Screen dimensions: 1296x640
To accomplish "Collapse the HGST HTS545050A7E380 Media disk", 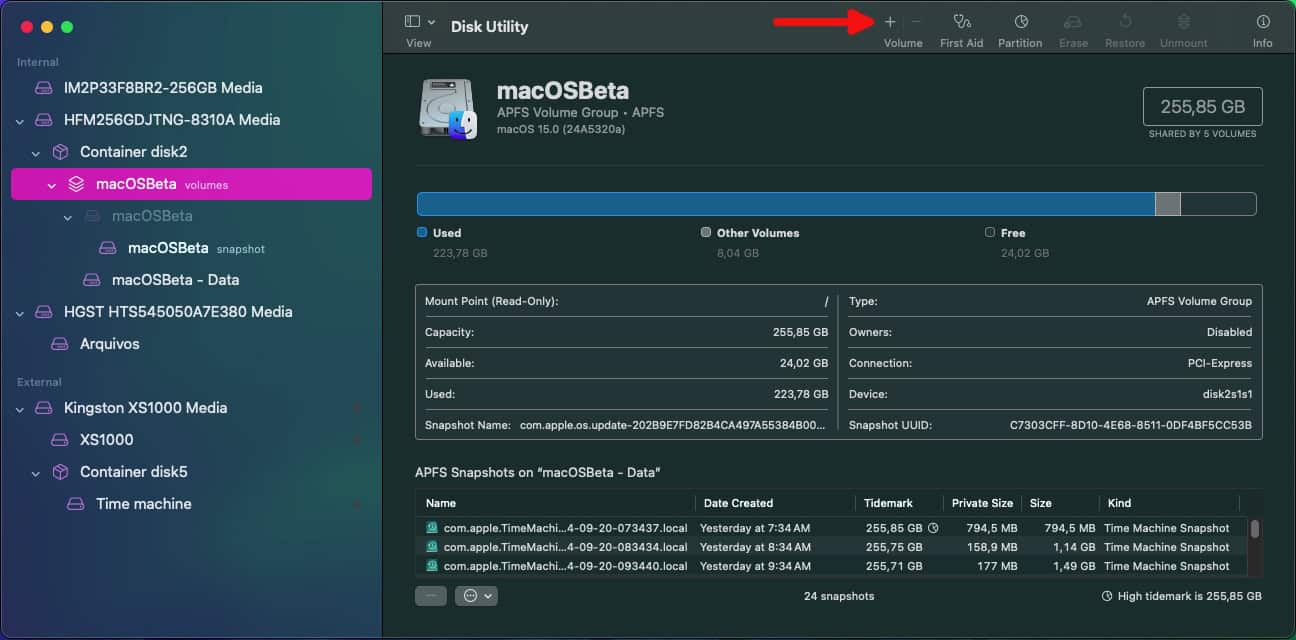I will coord(20,312).
